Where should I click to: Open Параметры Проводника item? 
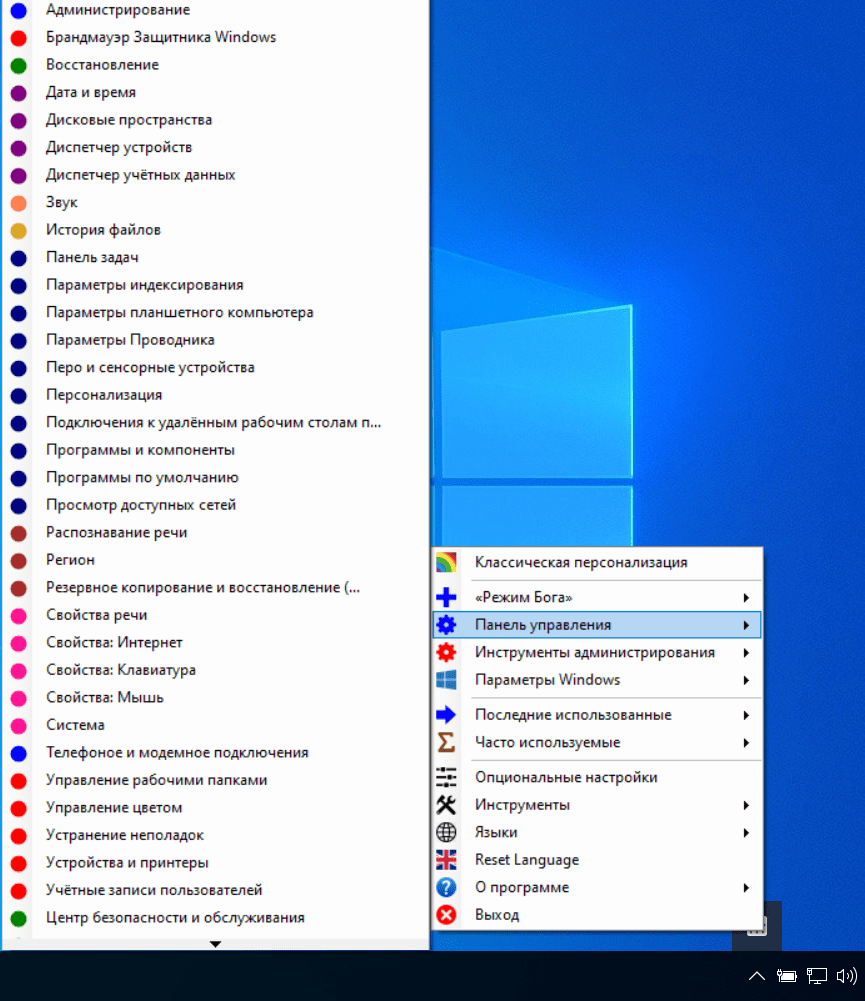point(215,340)
